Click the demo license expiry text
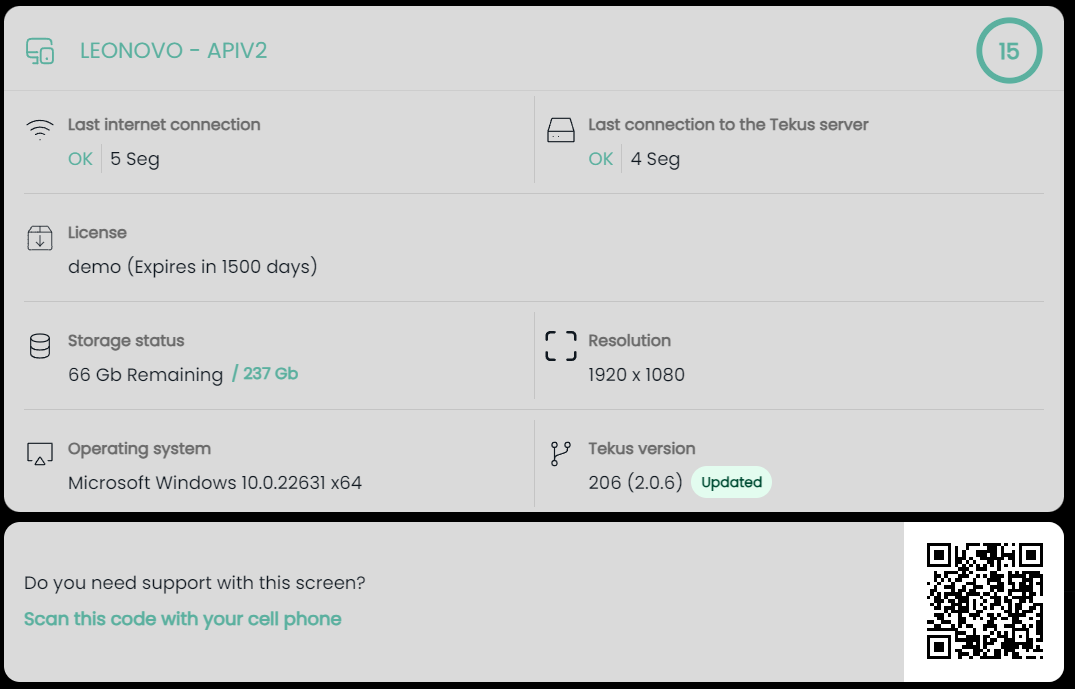Viewport: 1075px width, 689px height. 193,267
